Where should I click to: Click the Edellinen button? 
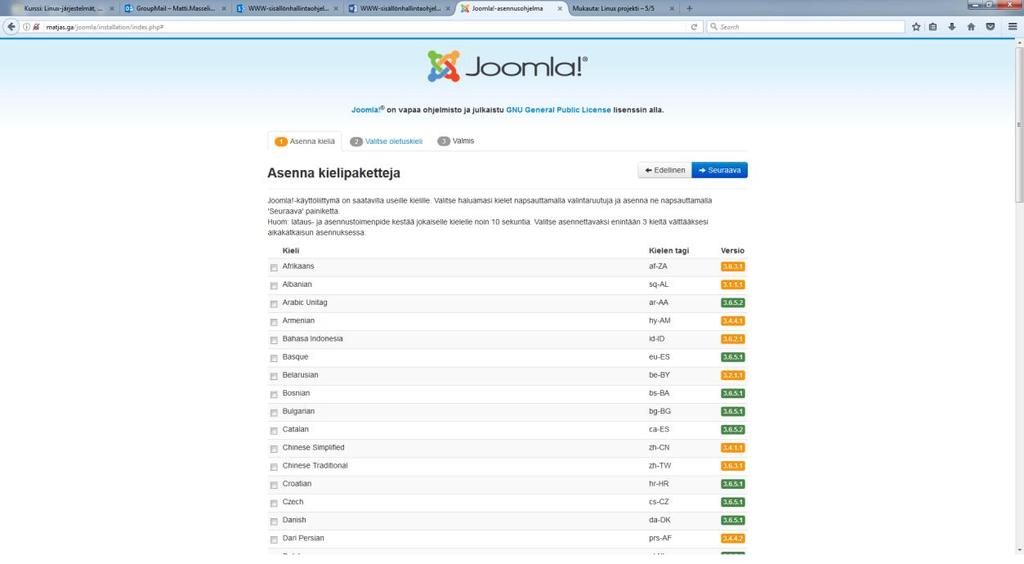tap(665, 170)
